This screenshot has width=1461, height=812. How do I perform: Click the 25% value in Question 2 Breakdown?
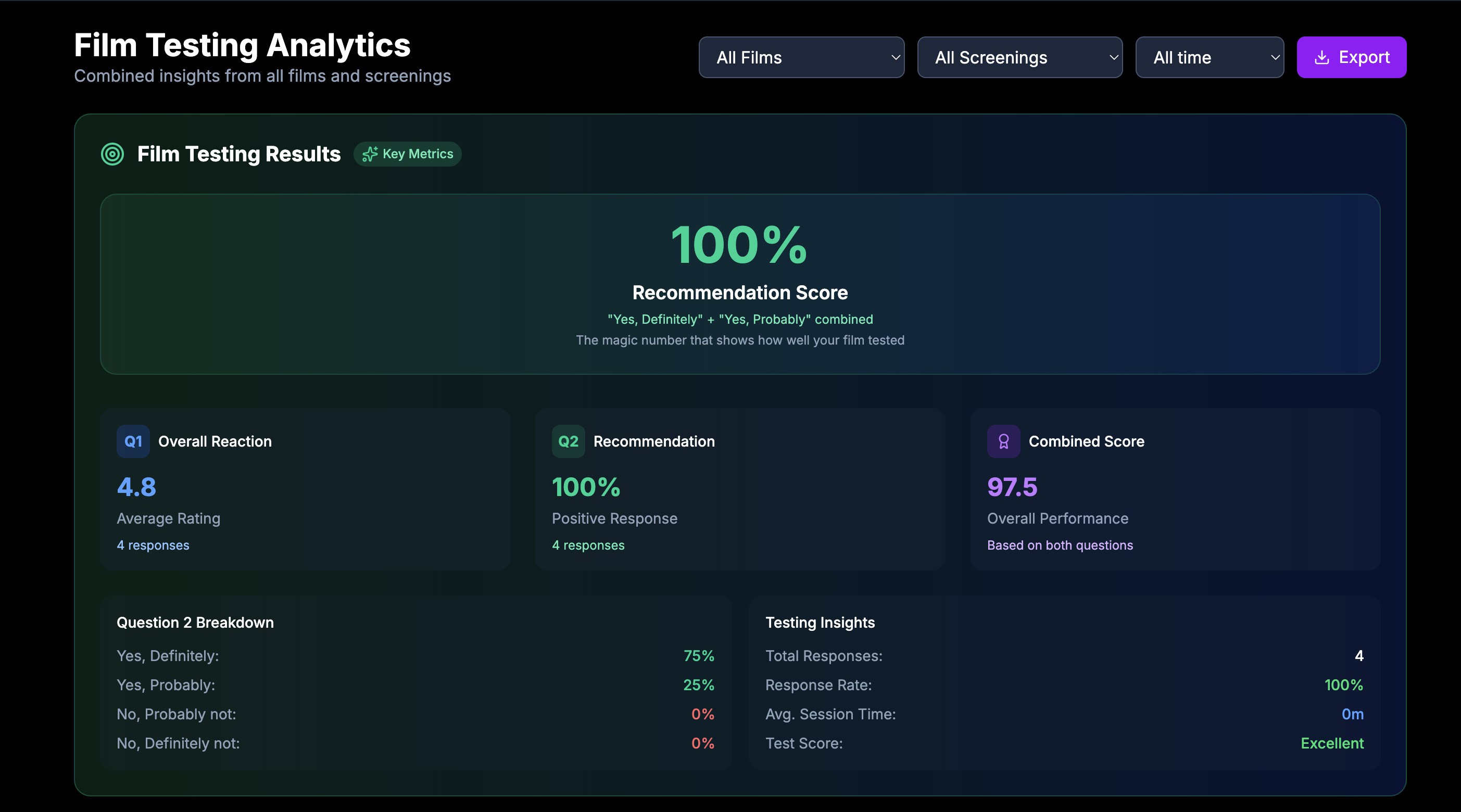pos(699,685)
